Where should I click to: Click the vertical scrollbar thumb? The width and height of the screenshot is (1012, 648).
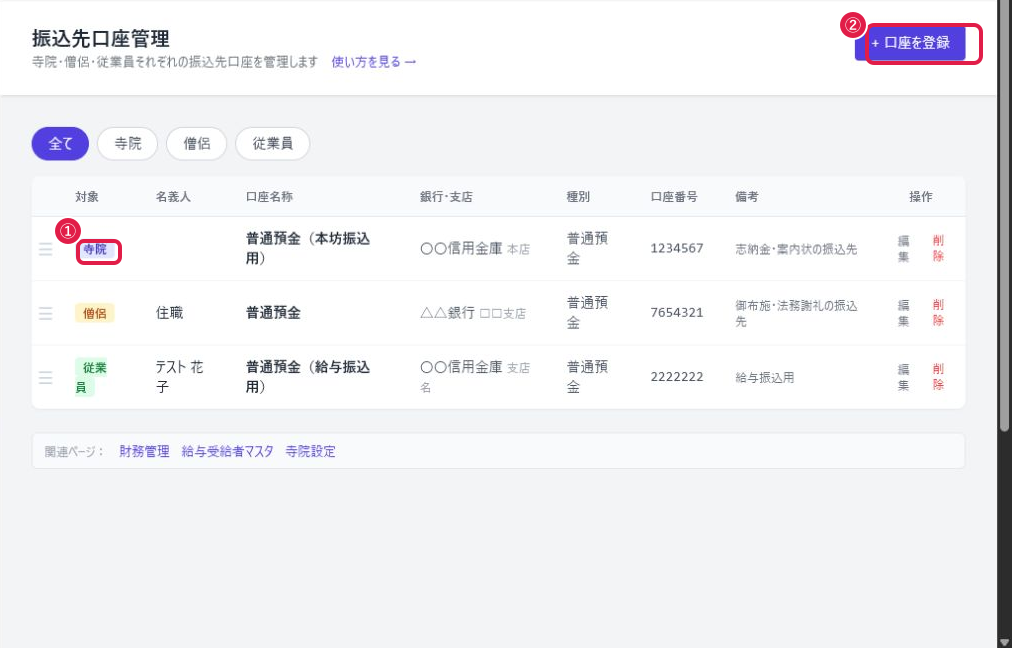click(x=1004, y=216)
